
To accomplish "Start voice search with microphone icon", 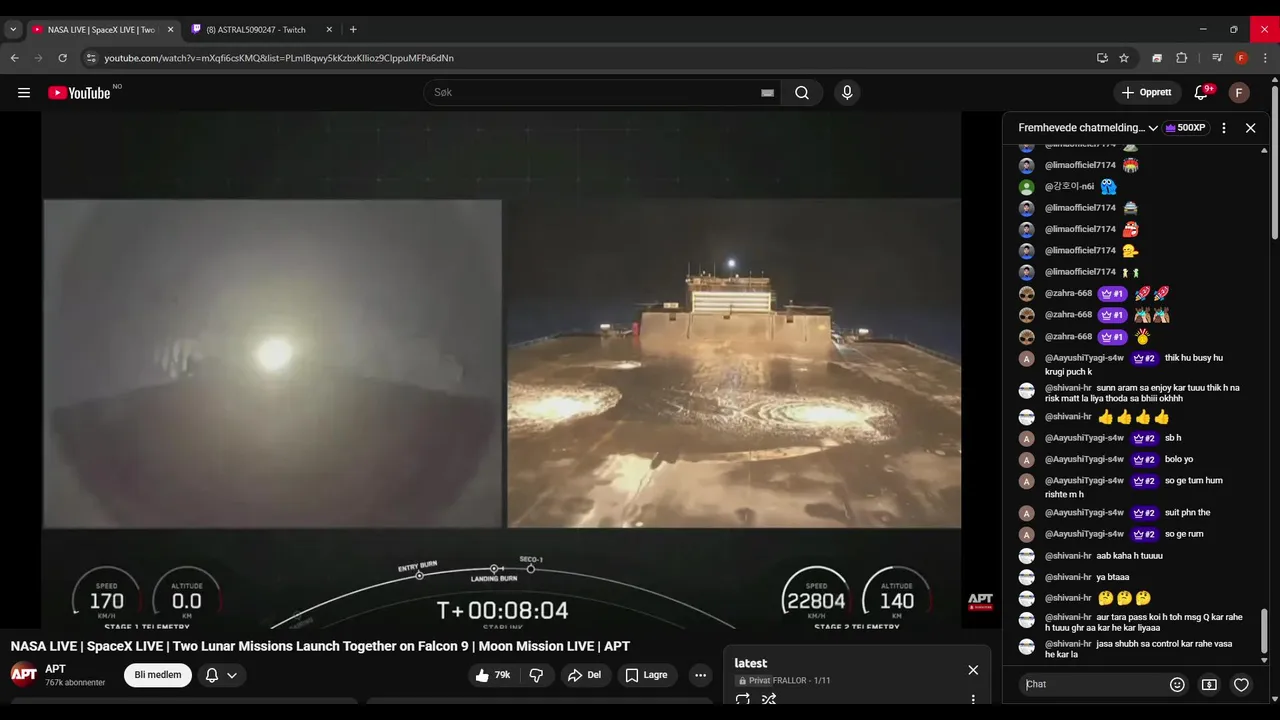I will point(847,93).
